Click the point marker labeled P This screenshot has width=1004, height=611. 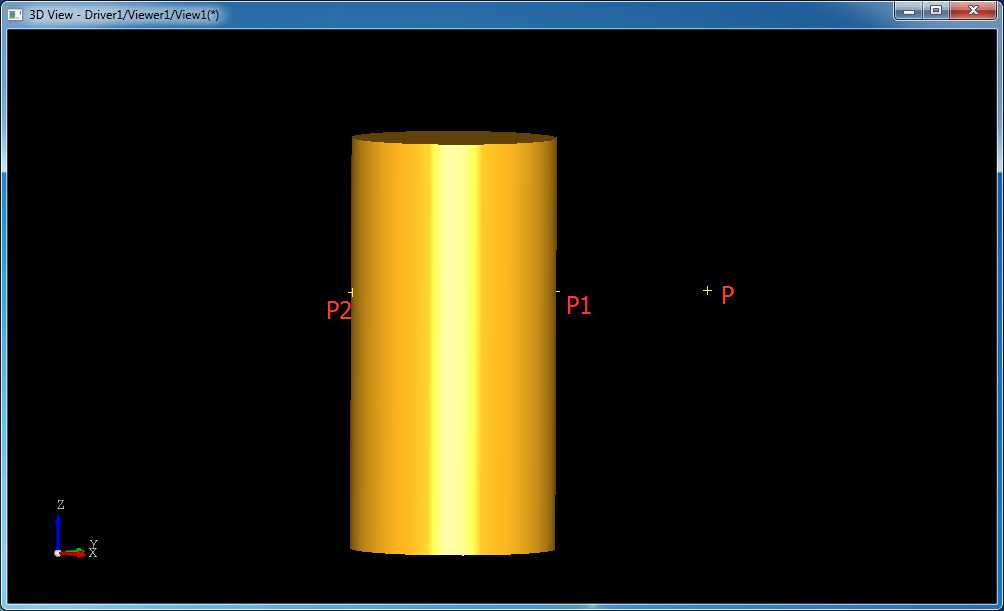[x=707, y=291]
